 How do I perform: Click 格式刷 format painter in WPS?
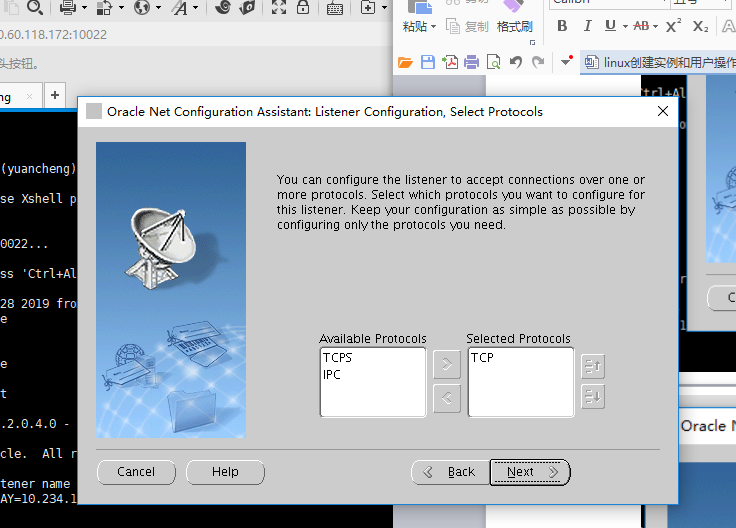point(515,27)
